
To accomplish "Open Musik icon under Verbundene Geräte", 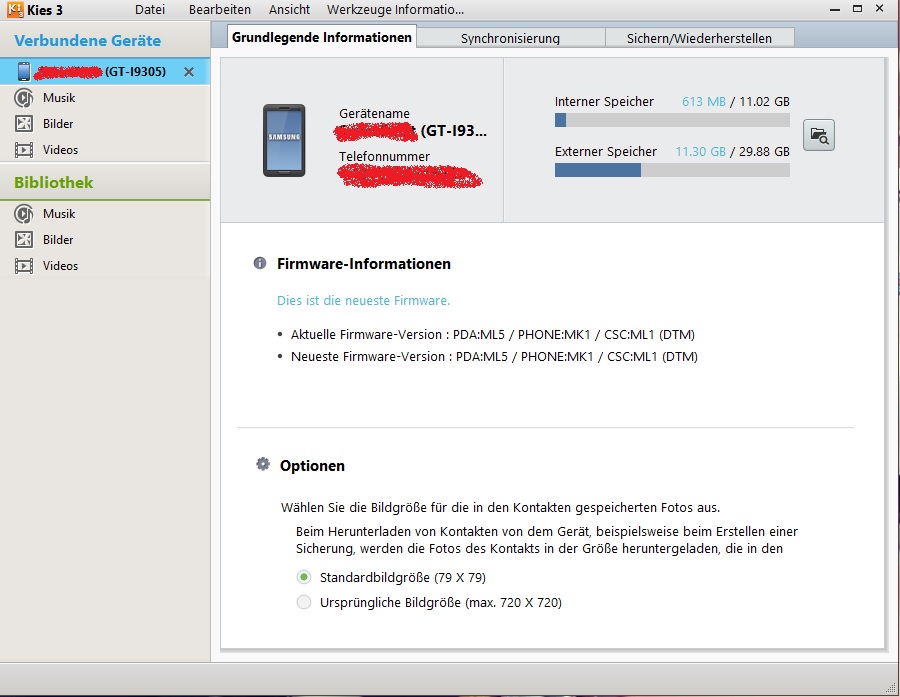I will [x=24, y=98].
